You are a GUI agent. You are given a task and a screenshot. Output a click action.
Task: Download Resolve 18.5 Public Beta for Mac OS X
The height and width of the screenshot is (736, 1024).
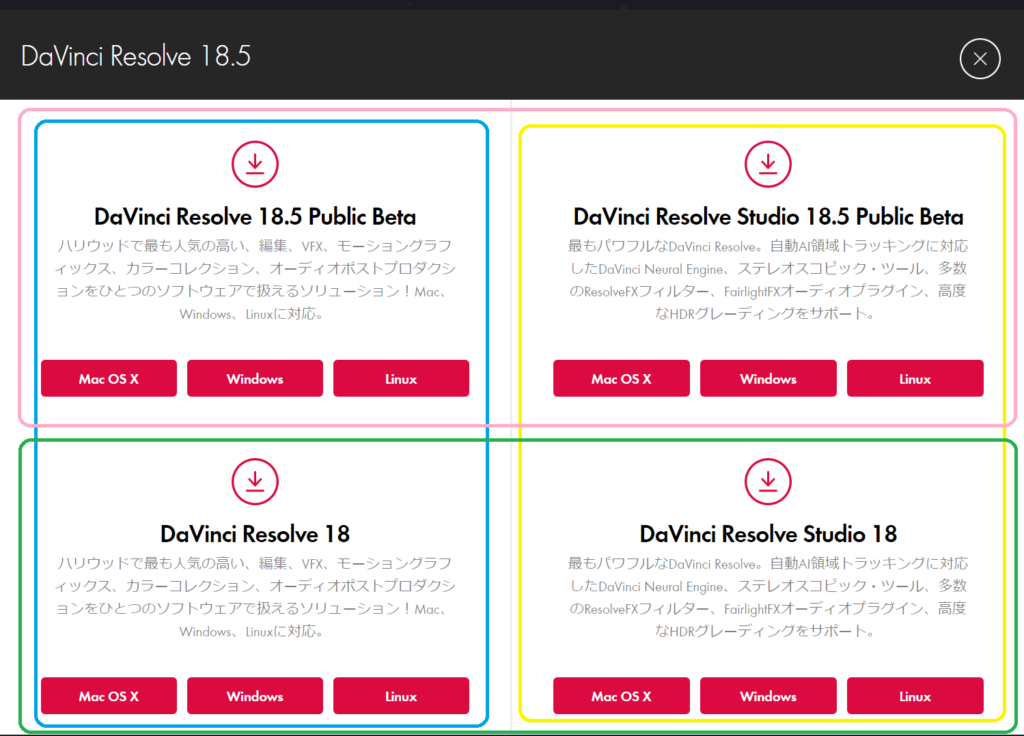[109, 378]
